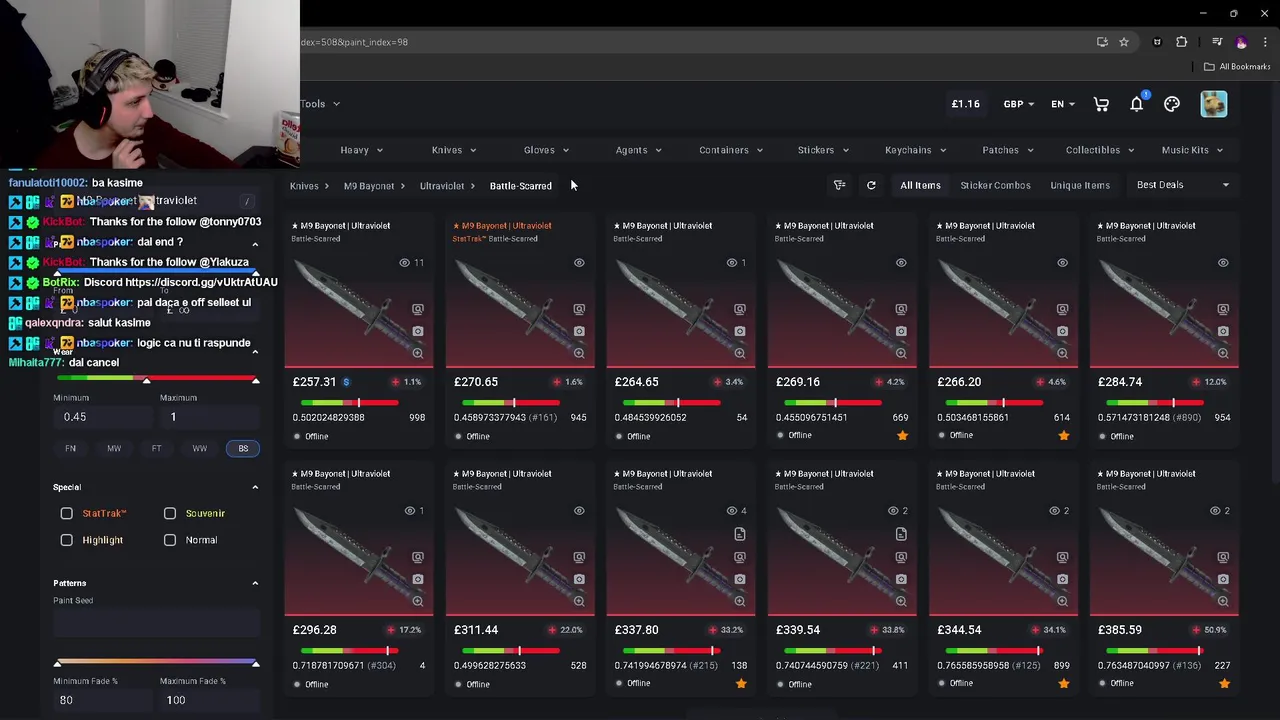Expand the Knives category menu
The width and height of the screenshot is (1280, 720).
coord(454,150)
